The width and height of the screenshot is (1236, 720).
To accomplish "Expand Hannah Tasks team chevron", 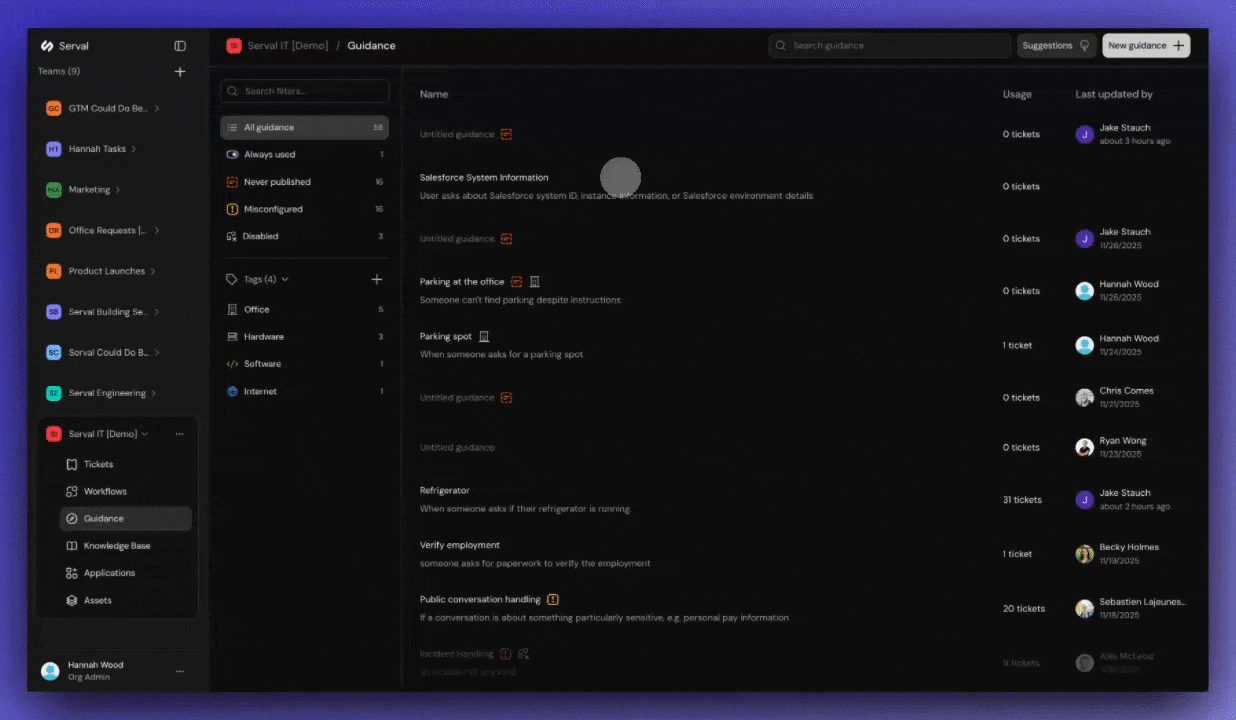I will (134, 149).
